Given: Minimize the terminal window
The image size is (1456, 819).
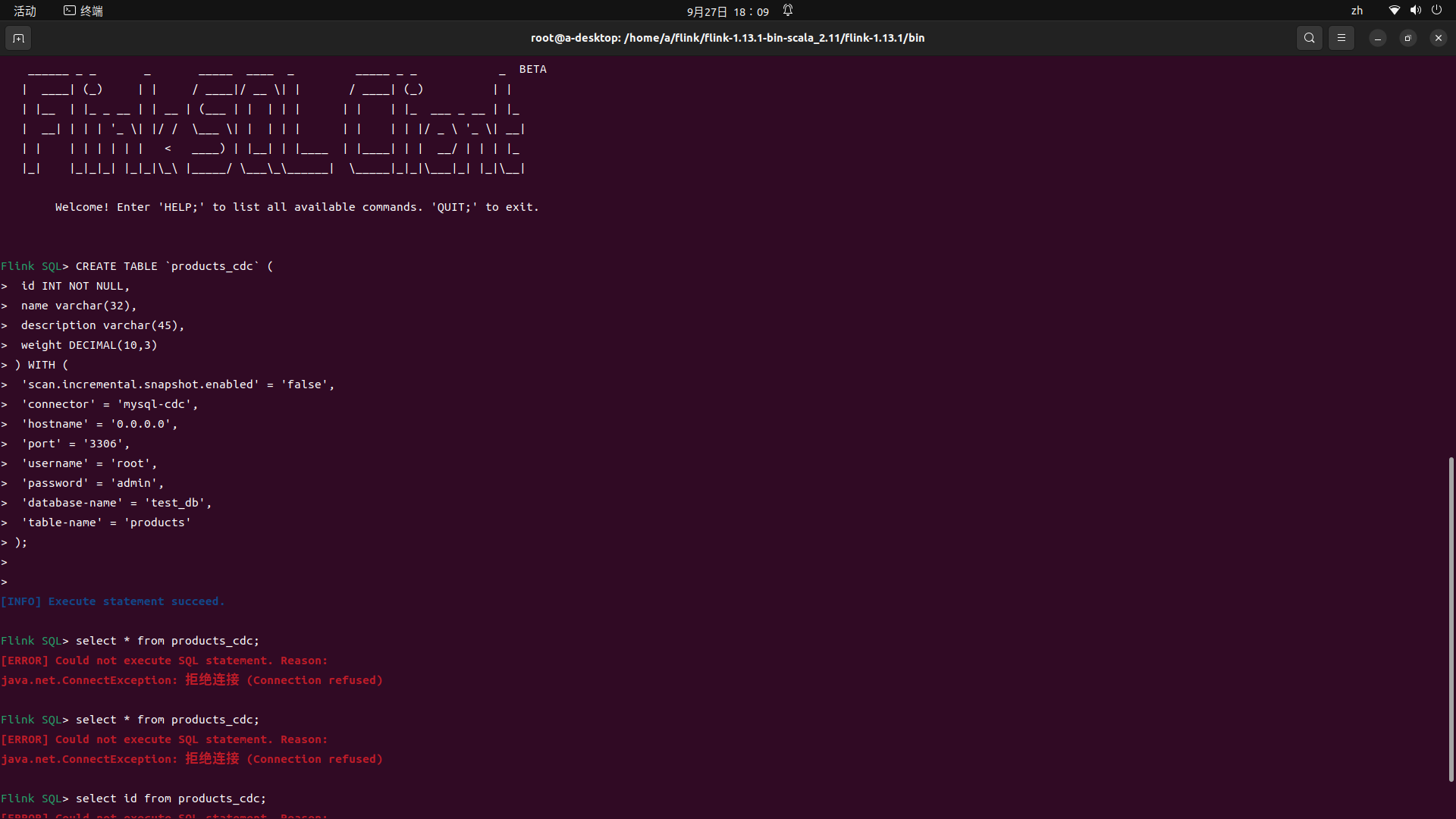Looking at the screenshot, I should [1377, 37].
